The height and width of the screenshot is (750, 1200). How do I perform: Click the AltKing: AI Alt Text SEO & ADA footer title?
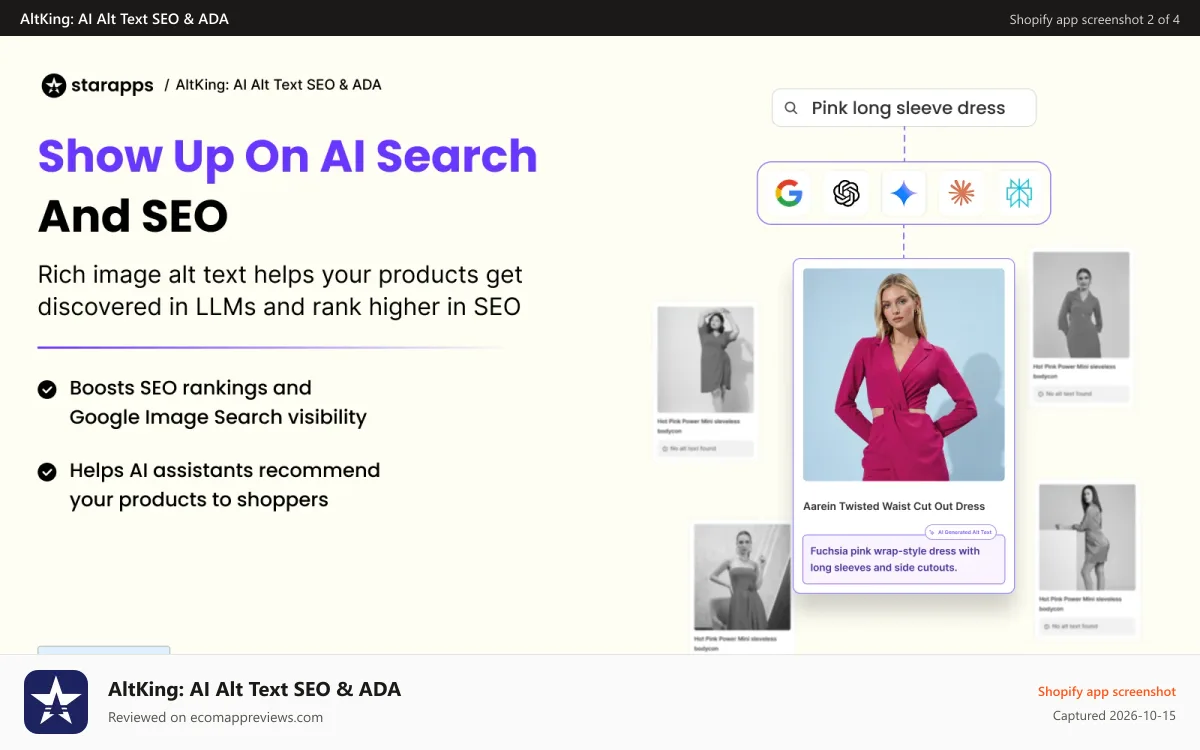tap(255, 689)
